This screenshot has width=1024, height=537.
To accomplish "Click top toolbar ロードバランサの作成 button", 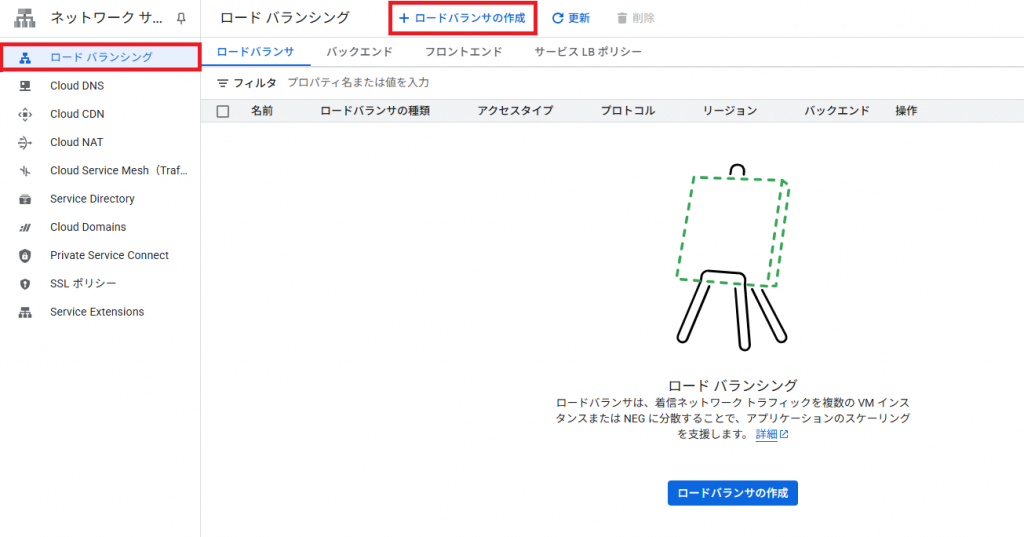I will [x=462, y=18].
